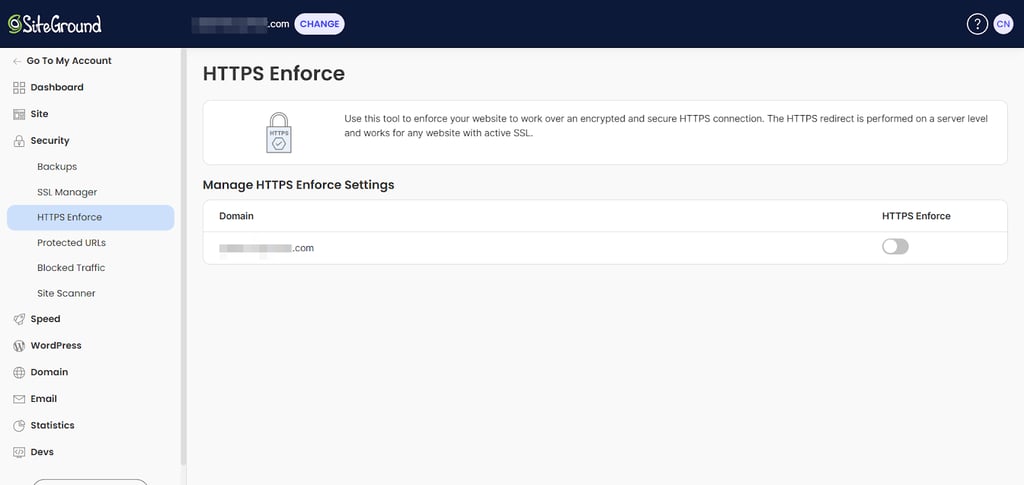This screenshot has height=485, width=1024.
Task: Expand the Statistics menu section
Action: (x=52, y=426)
